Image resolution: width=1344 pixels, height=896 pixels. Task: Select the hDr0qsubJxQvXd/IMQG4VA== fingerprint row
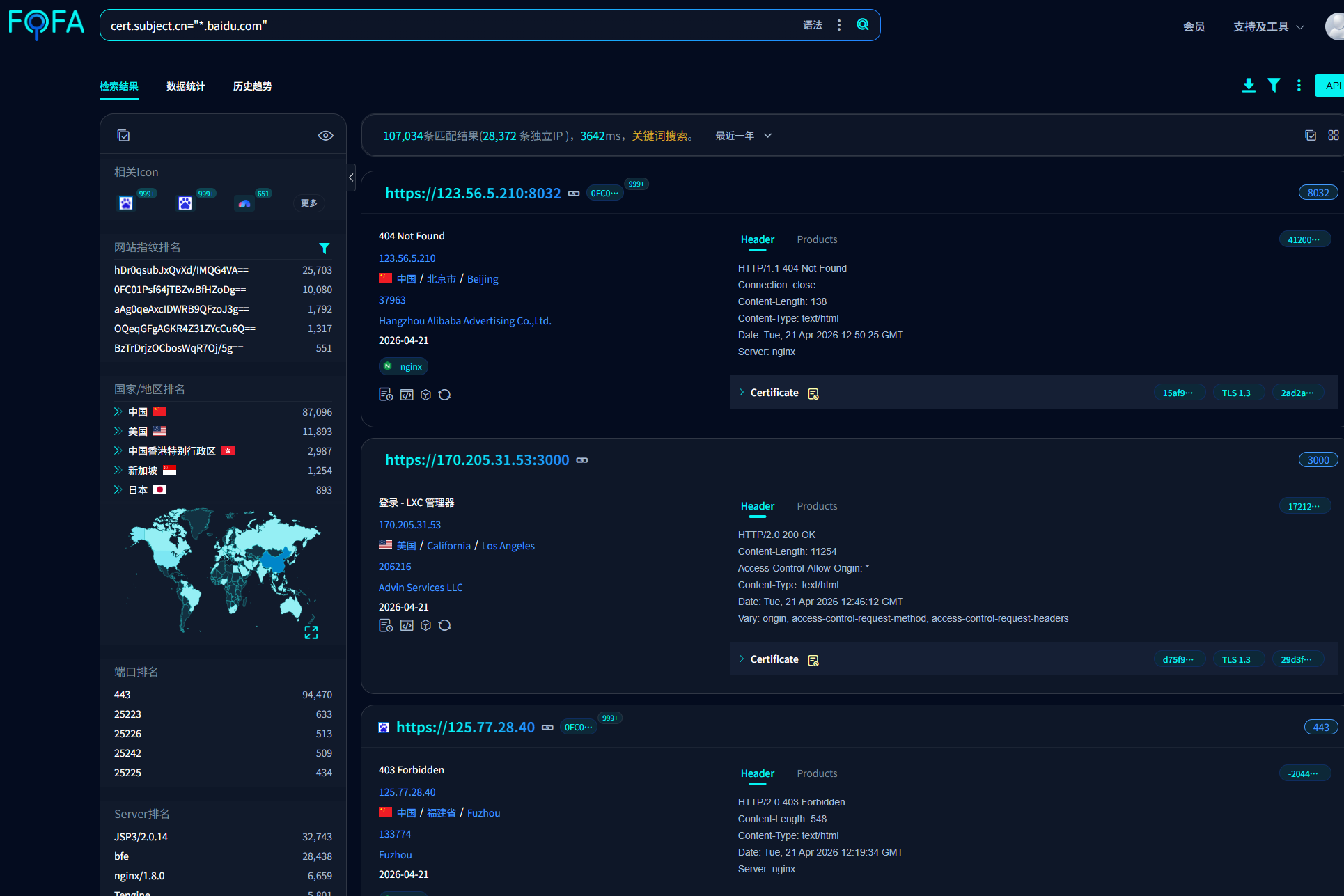[223, 270]
